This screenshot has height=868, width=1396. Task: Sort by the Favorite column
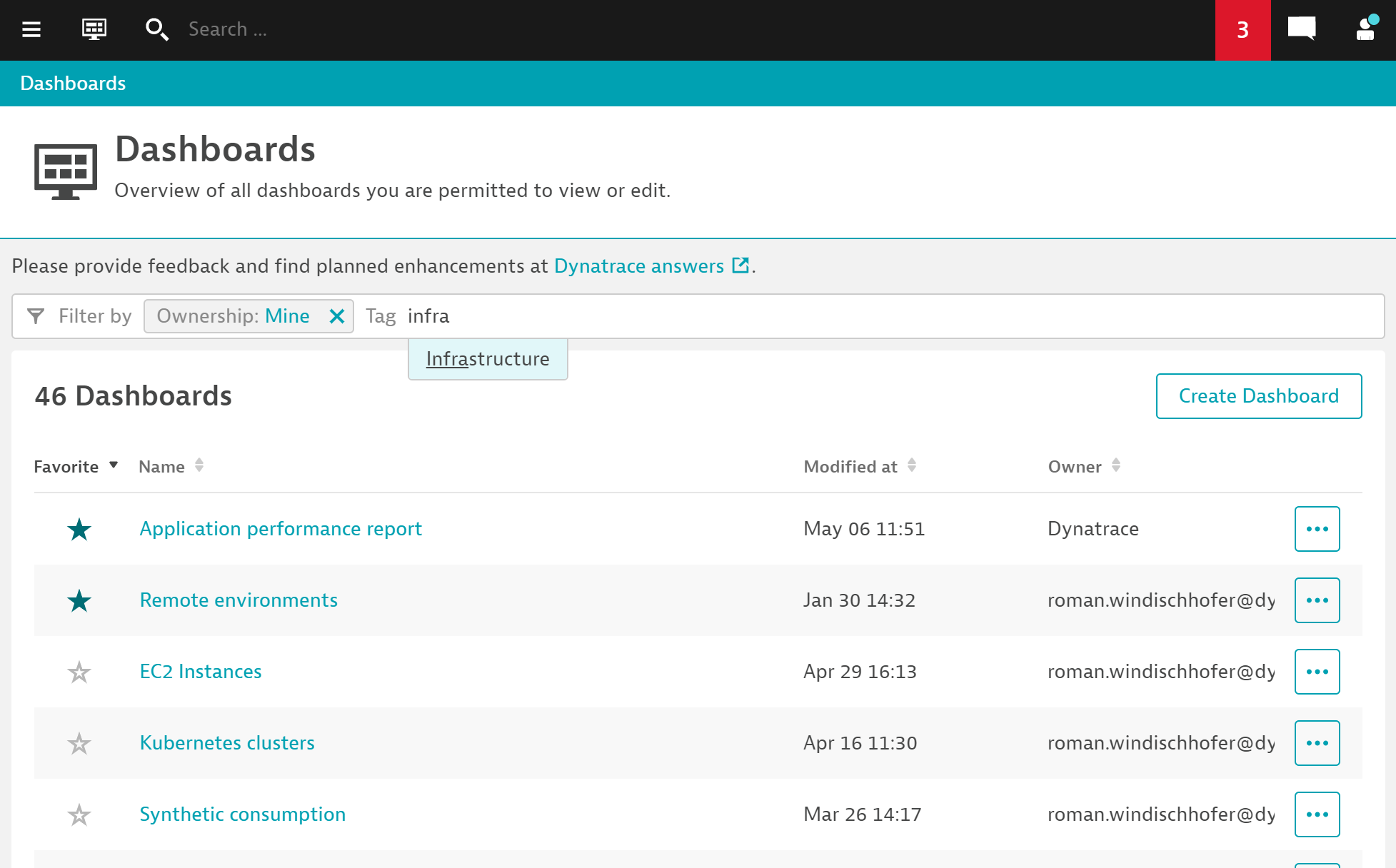click(x=76, y=467)
